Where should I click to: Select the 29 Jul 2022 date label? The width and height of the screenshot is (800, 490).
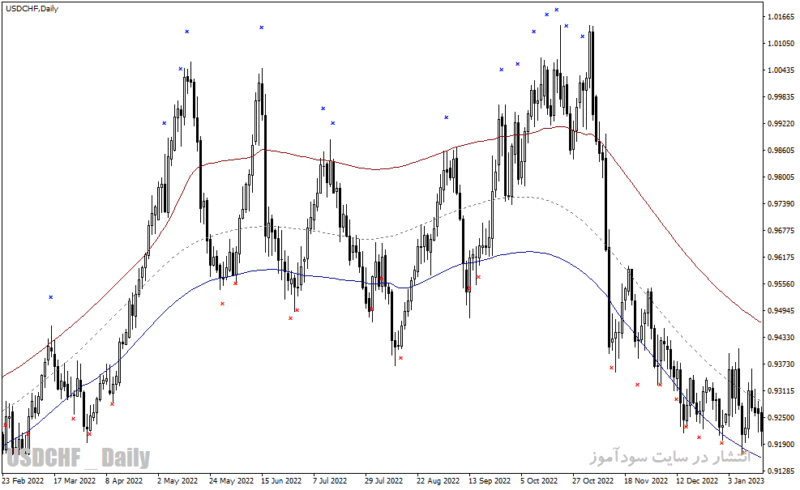point(383,481)
